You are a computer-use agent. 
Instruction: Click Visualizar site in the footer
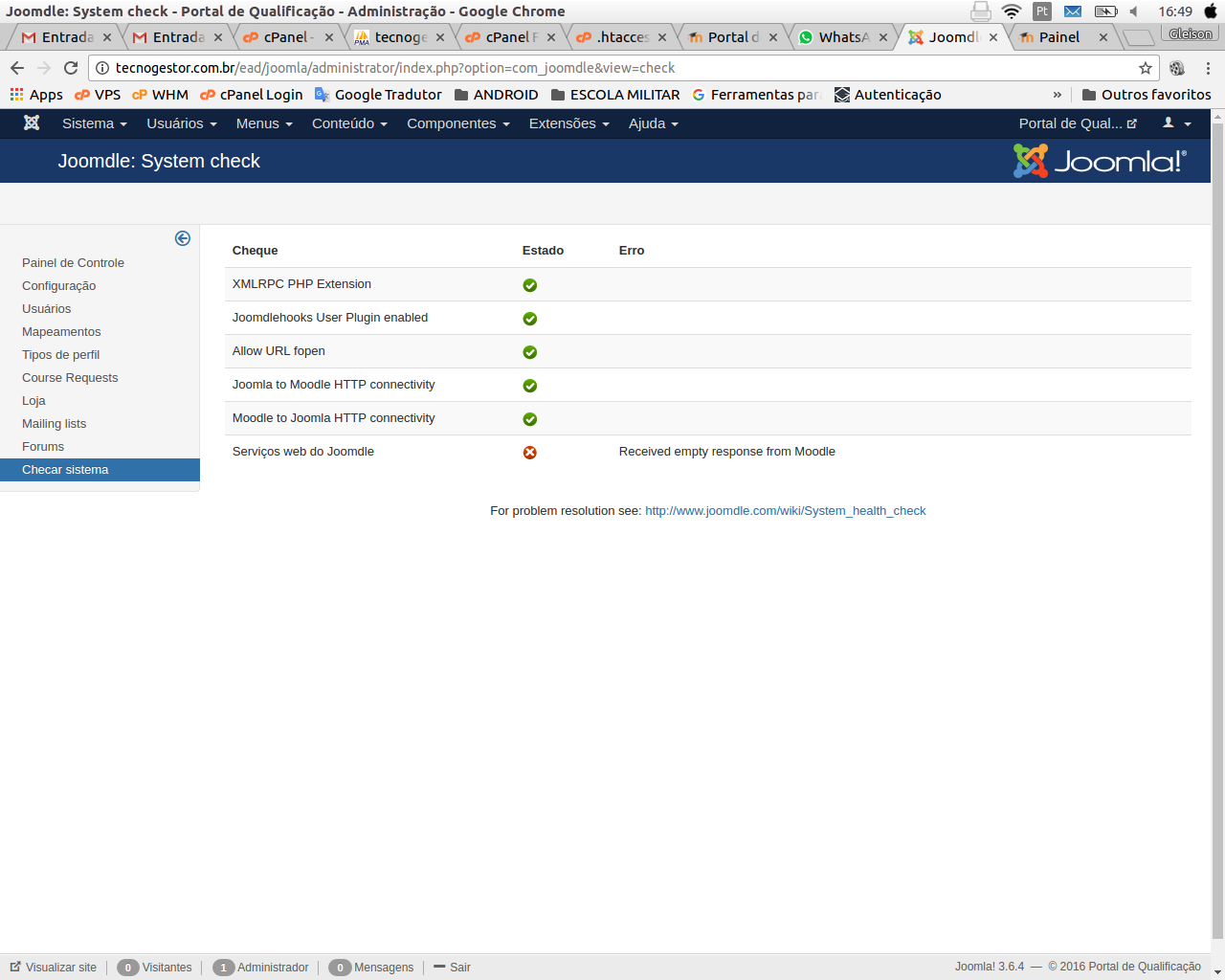click(x=54, y=968)
